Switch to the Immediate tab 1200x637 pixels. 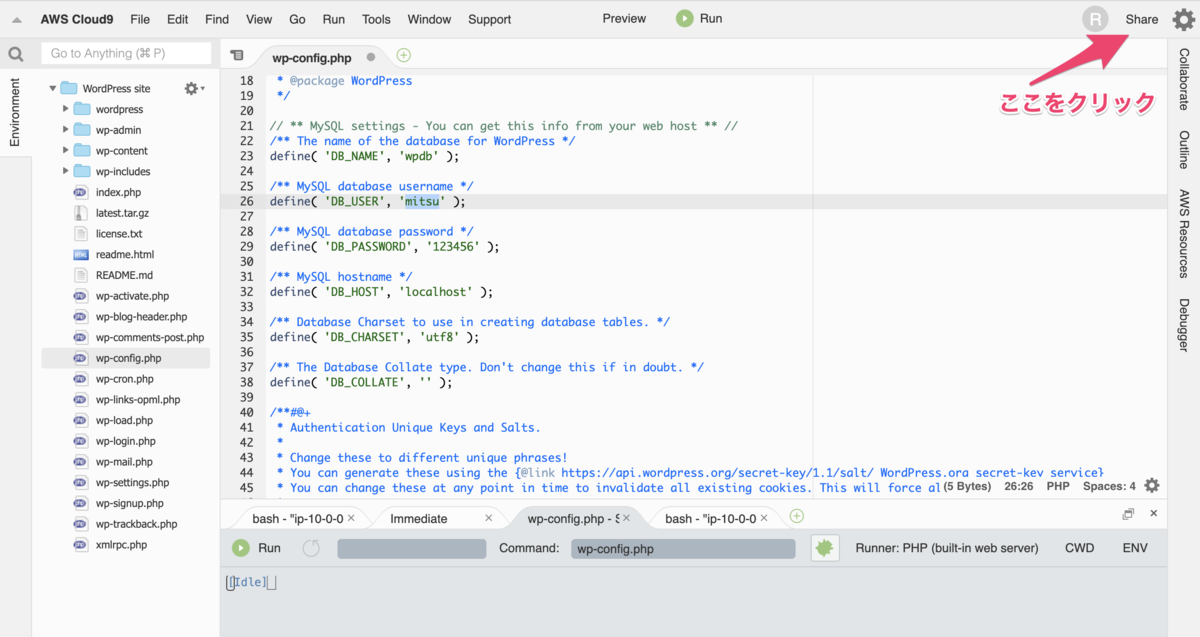419,518
